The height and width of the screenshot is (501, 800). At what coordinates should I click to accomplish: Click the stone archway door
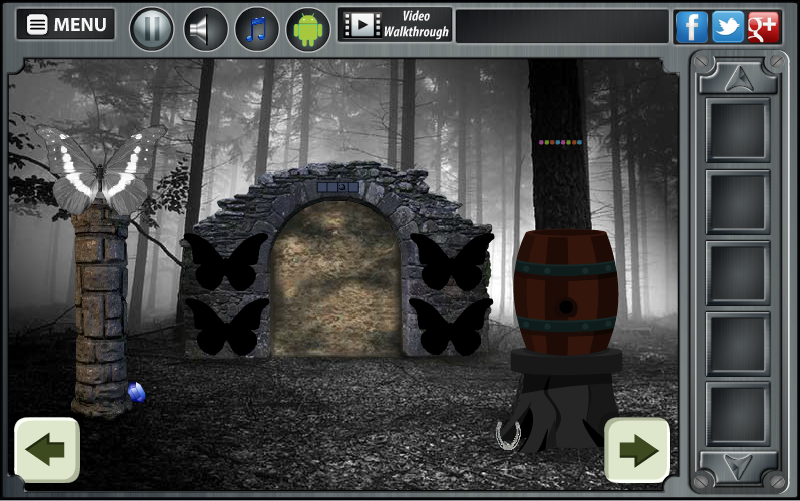coord(336,278)
